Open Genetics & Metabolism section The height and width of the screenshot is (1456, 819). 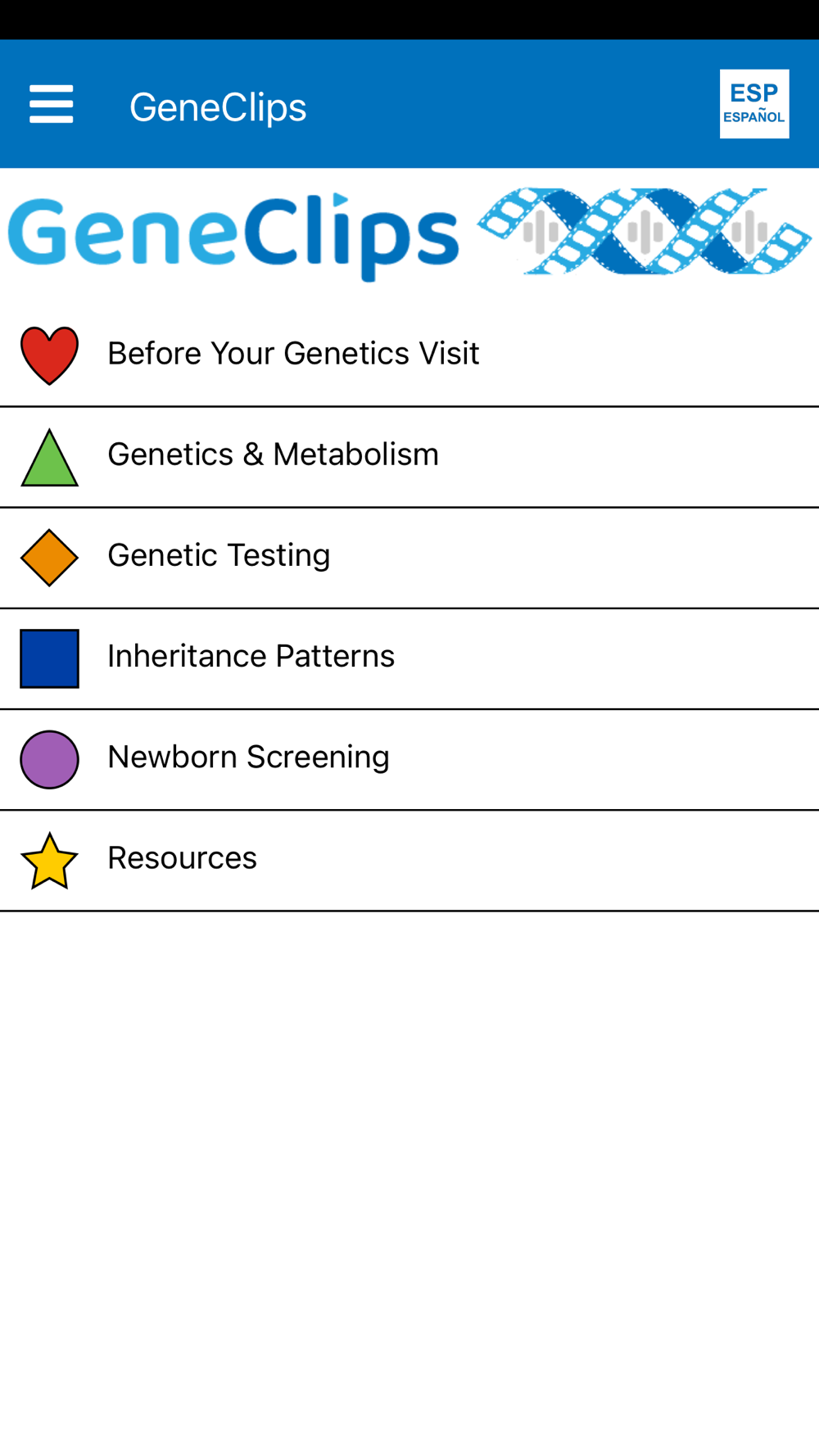click(273, 454)
